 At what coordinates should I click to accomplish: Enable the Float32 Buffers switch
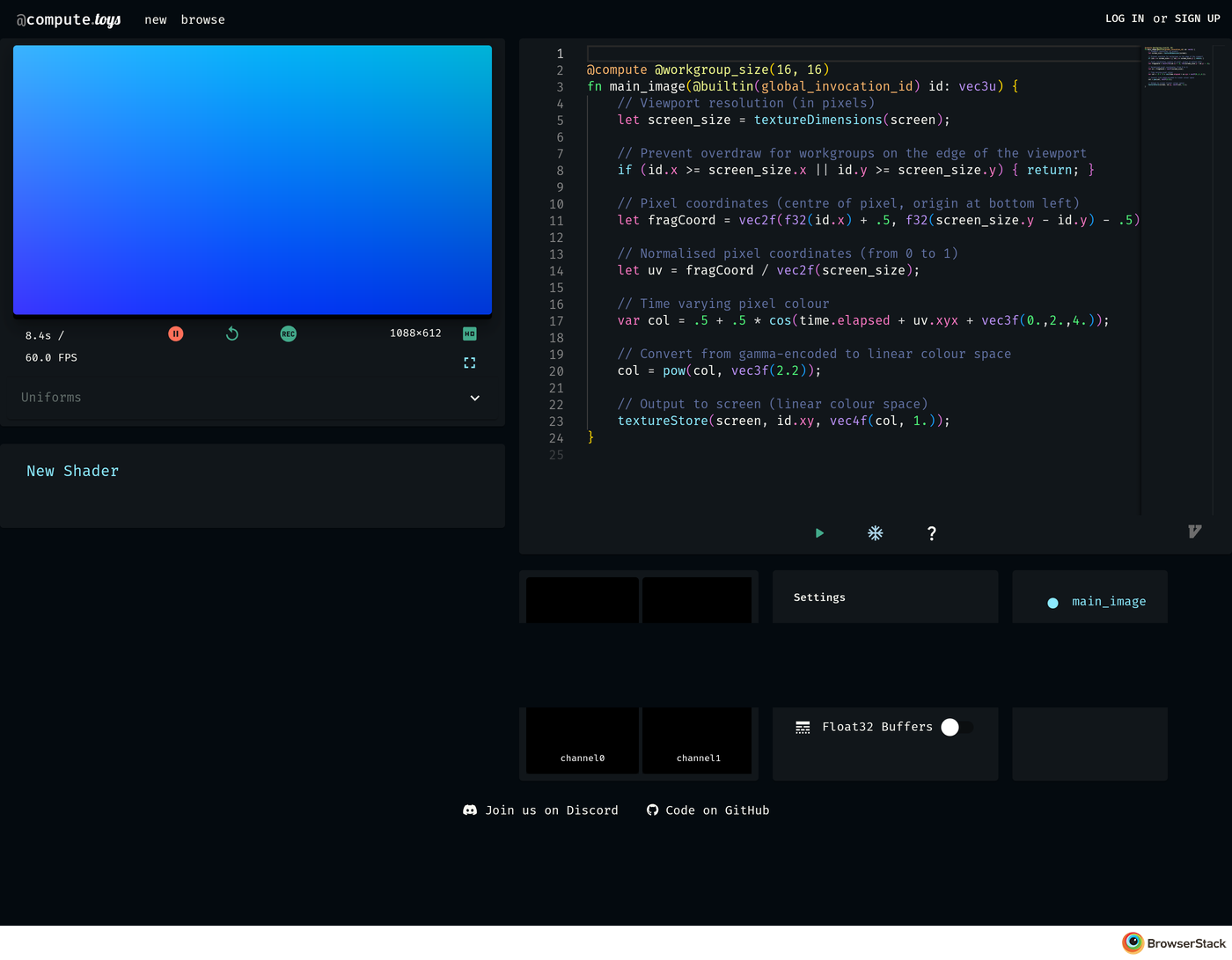pos(957,727)
